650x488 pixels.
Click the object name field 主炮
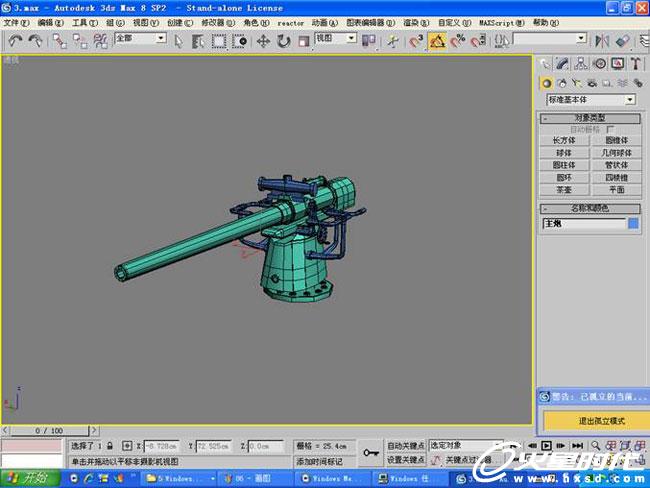coord(584,223)
